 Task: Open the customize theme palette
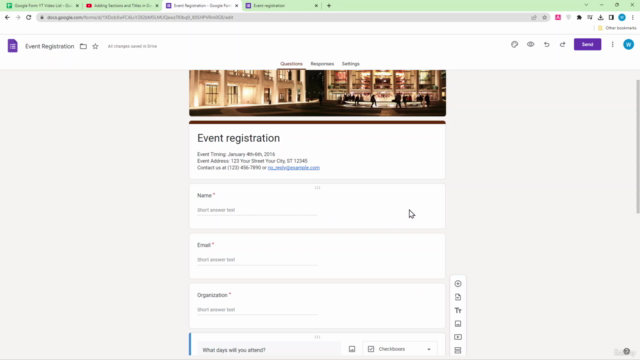click(x=514, y=44)
